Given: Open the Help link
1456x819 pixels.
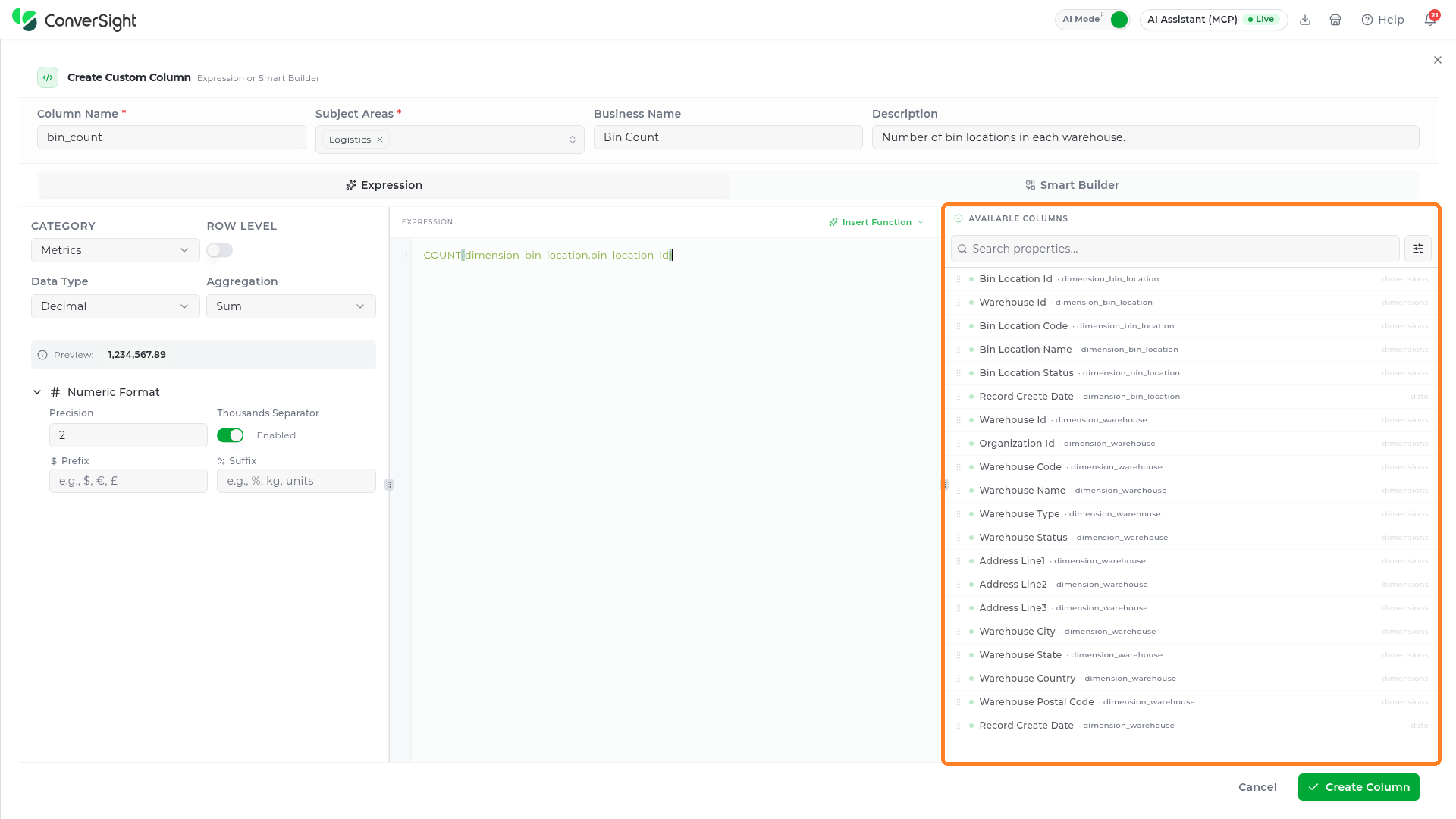Looking at the screenshot, I should [1382, 20].
